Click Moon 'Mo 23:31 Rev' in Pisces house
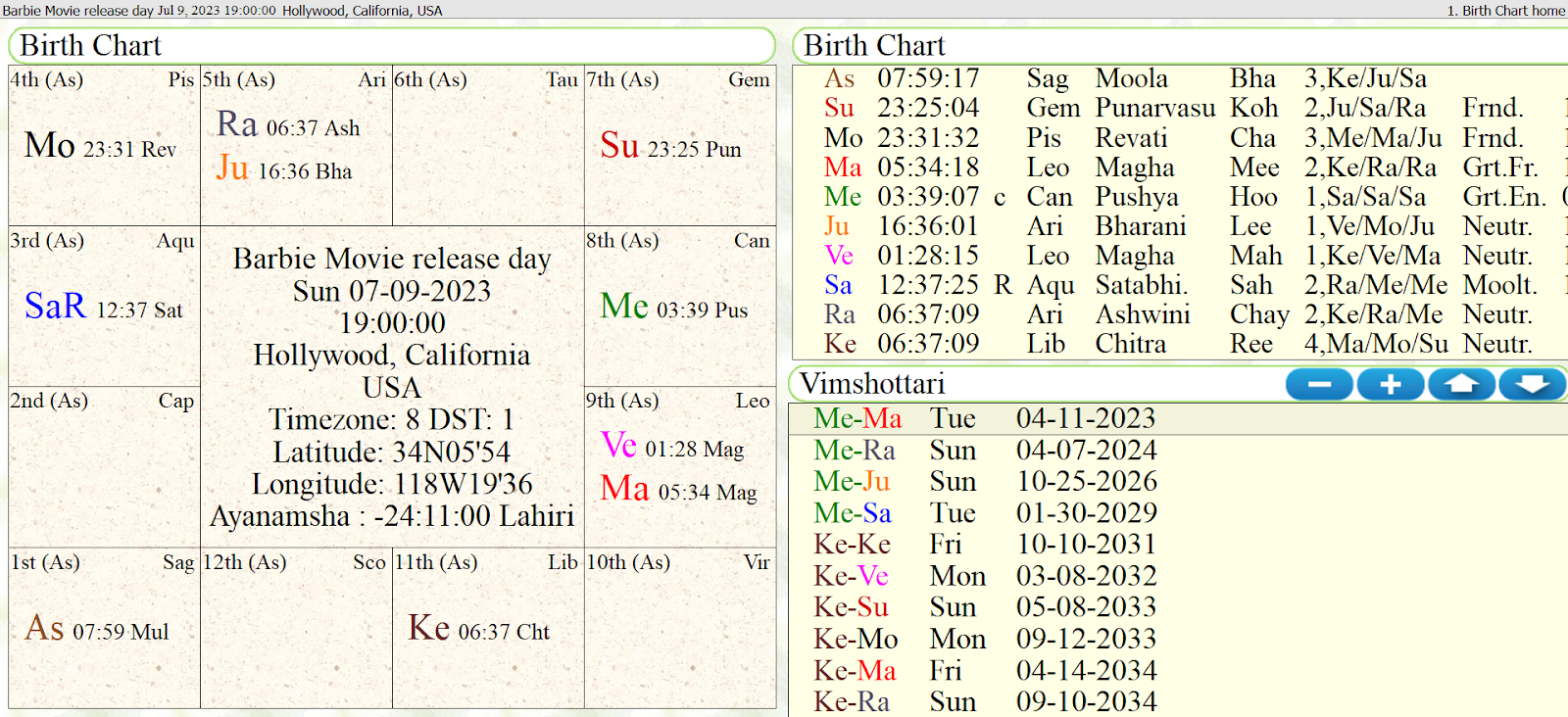Viewport: 1568px width, 717px height. tap(100, 146)
